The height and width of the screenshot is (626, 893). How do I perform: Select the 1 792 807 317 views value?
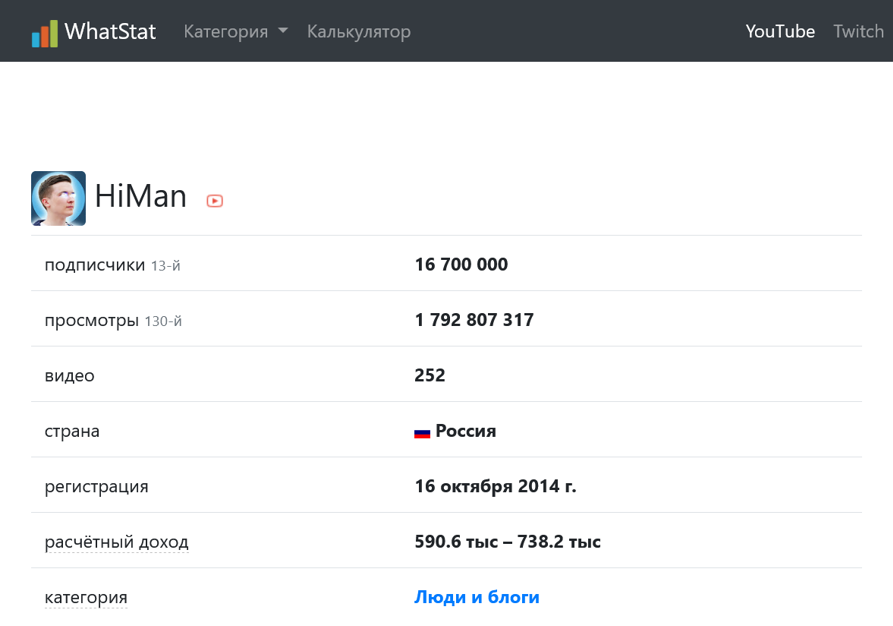[x=474, y=320]
